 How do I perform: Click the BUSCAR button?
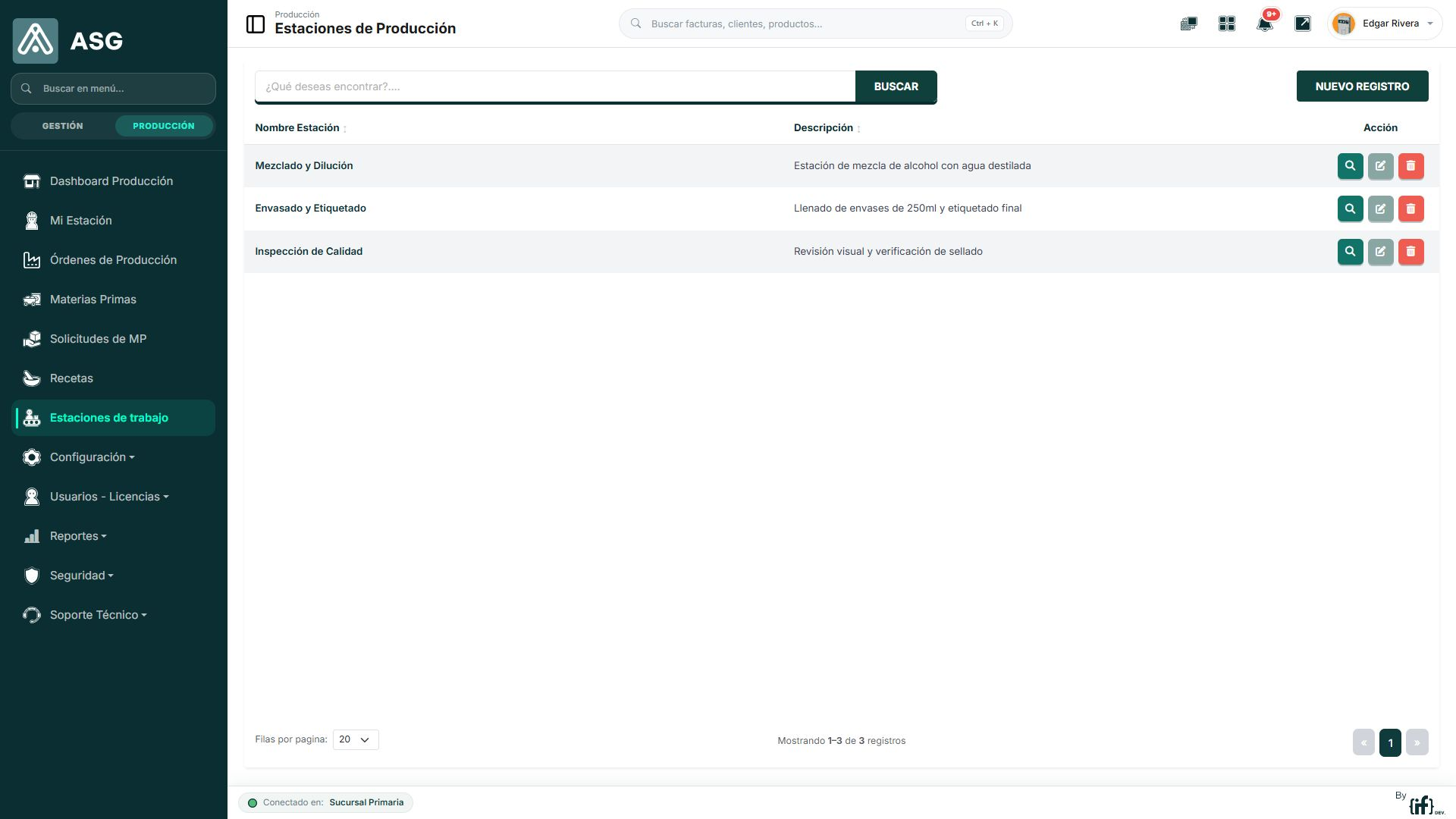click(896, 86)
